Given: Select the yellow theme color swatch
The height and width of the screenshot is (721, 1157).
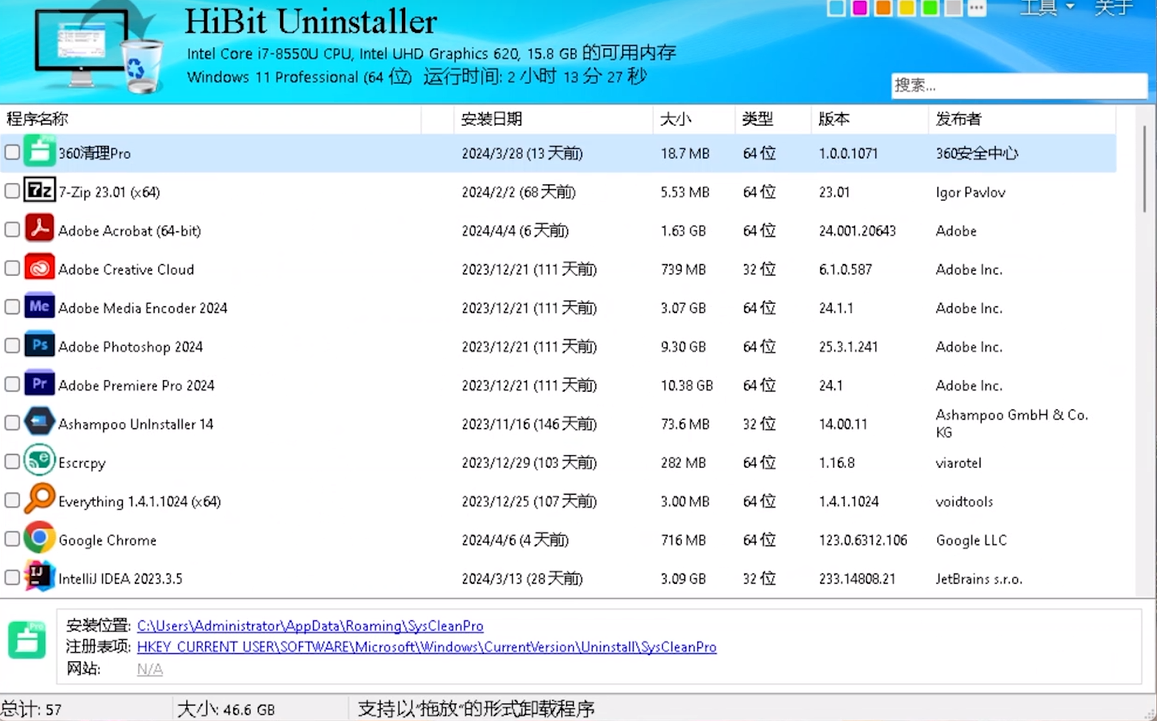Looking at the screenshot, I should point(907,8).
